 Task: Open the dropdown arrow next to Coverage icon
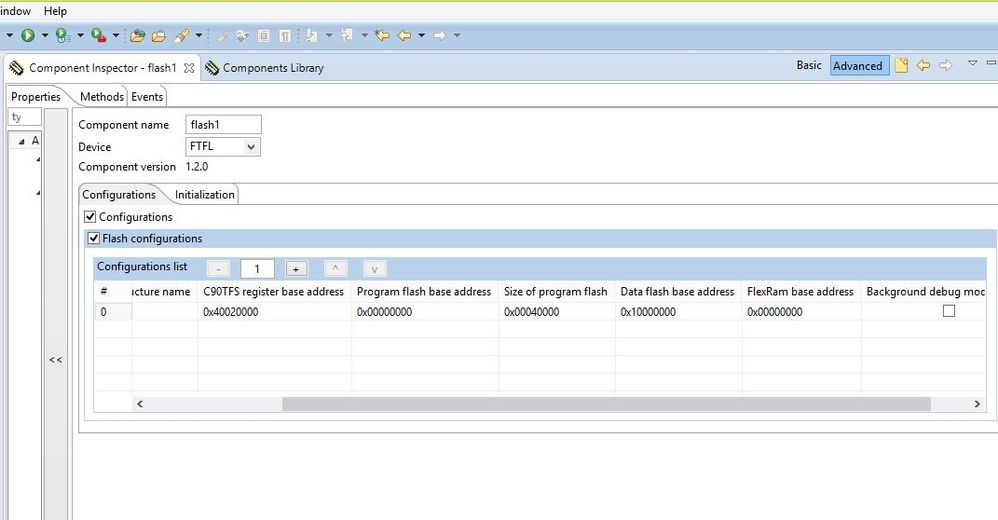click(x=80, y=36)
